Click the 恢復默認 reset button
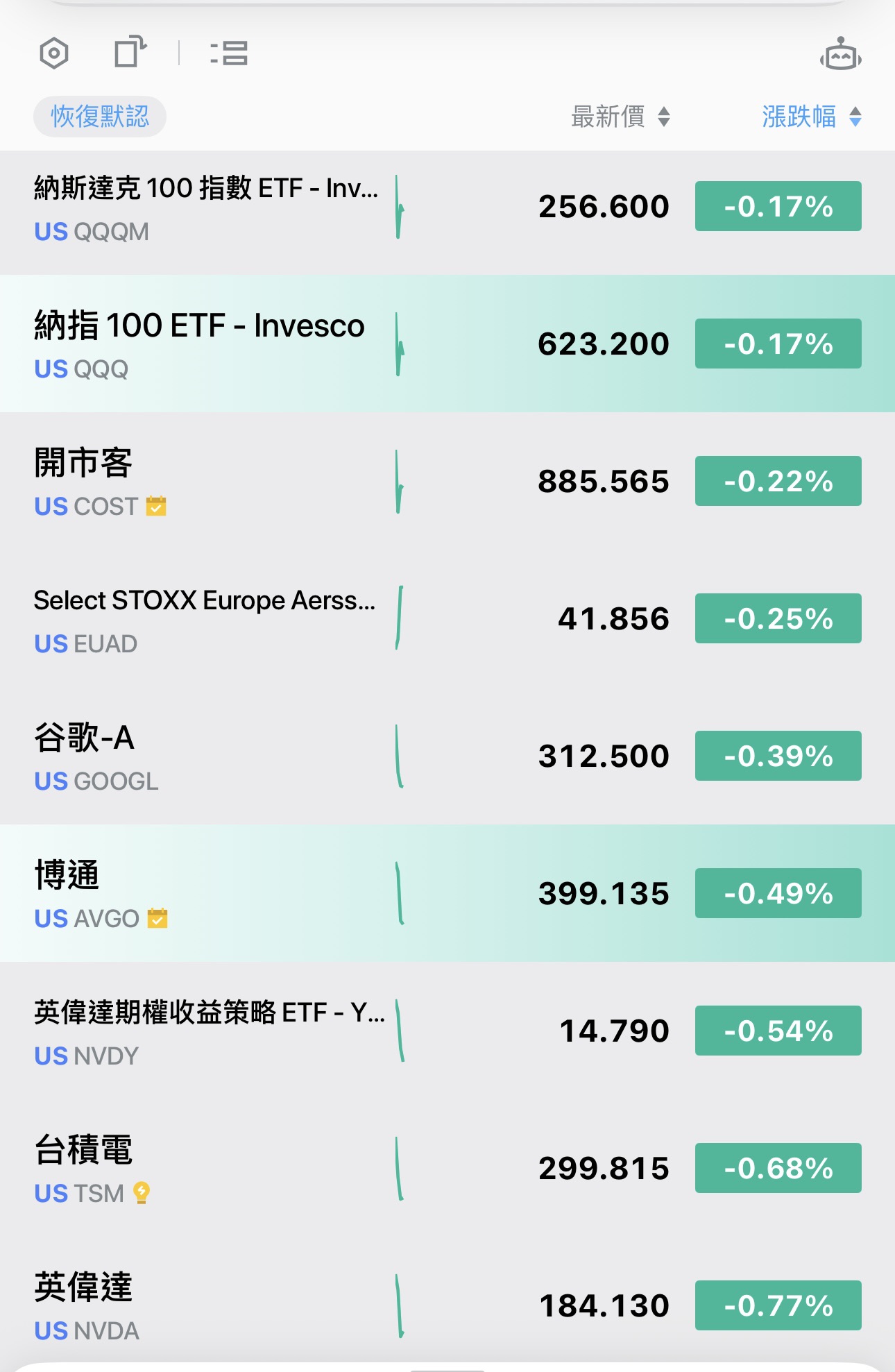 (x=100, y=117)
